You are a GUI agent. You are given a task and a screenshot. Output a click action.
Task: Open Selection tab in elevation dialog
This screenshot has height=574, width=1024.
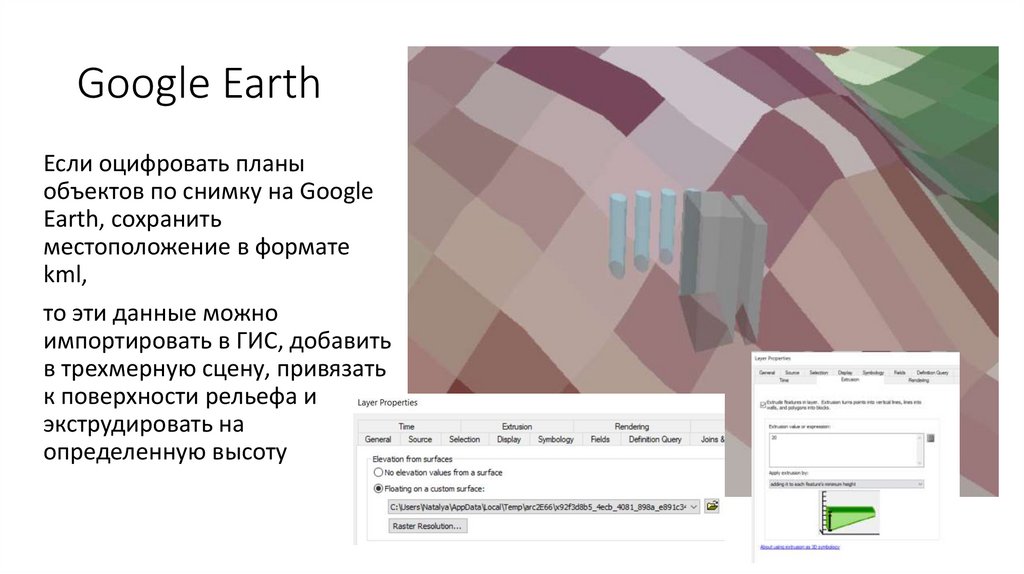pos(464,439)
